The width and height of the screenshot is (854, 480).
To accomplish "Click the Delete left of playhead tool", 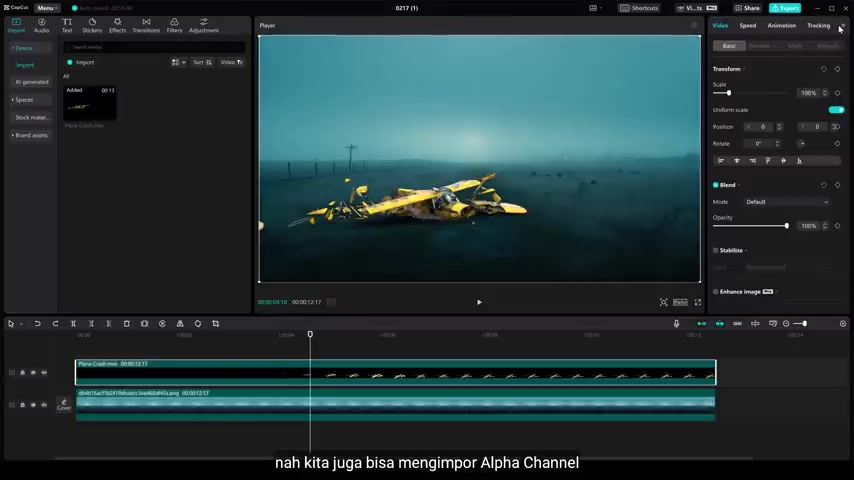I will pyautogui.click(x=91, y=324).
